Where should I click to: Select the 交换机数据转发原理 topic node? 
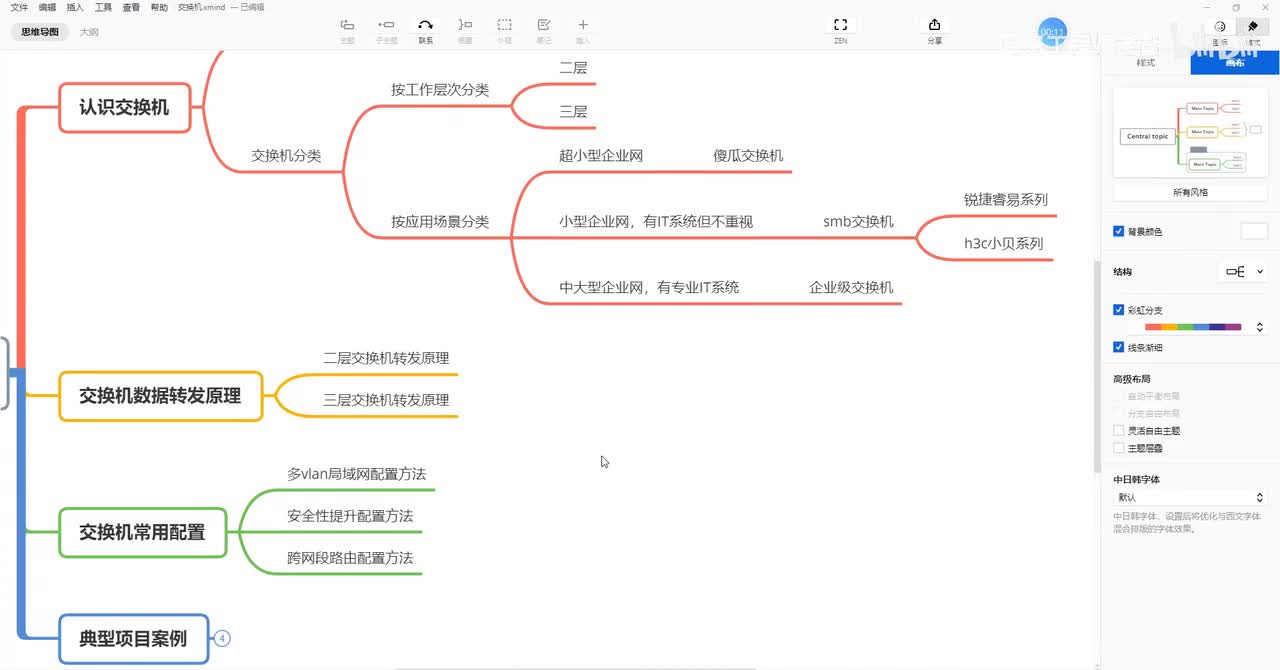[x=161, y=396]
